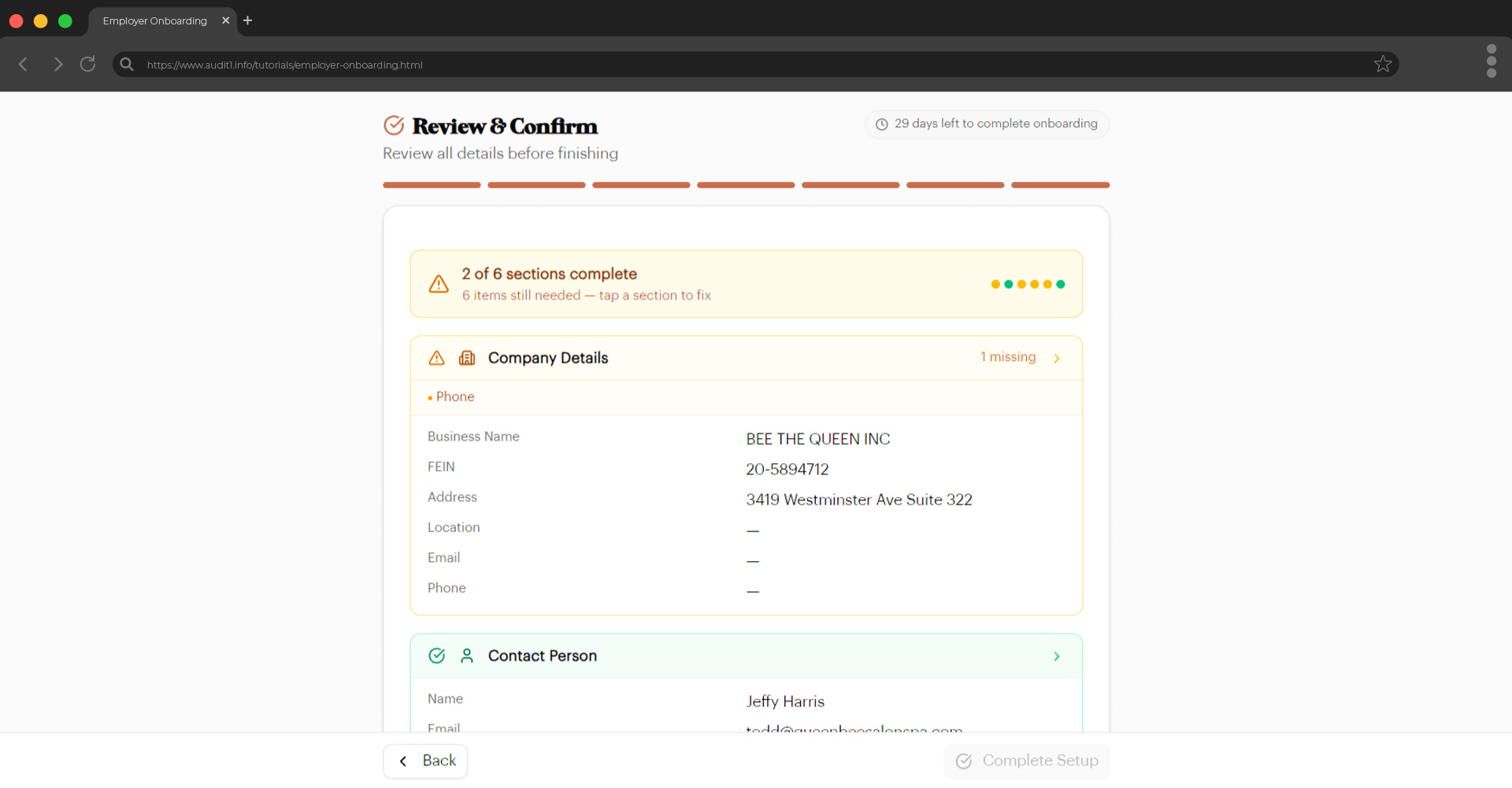The width and height of the screenshot is (1512, 788).
Task: Click the Back button at page bottom
Action: [424, 760]
